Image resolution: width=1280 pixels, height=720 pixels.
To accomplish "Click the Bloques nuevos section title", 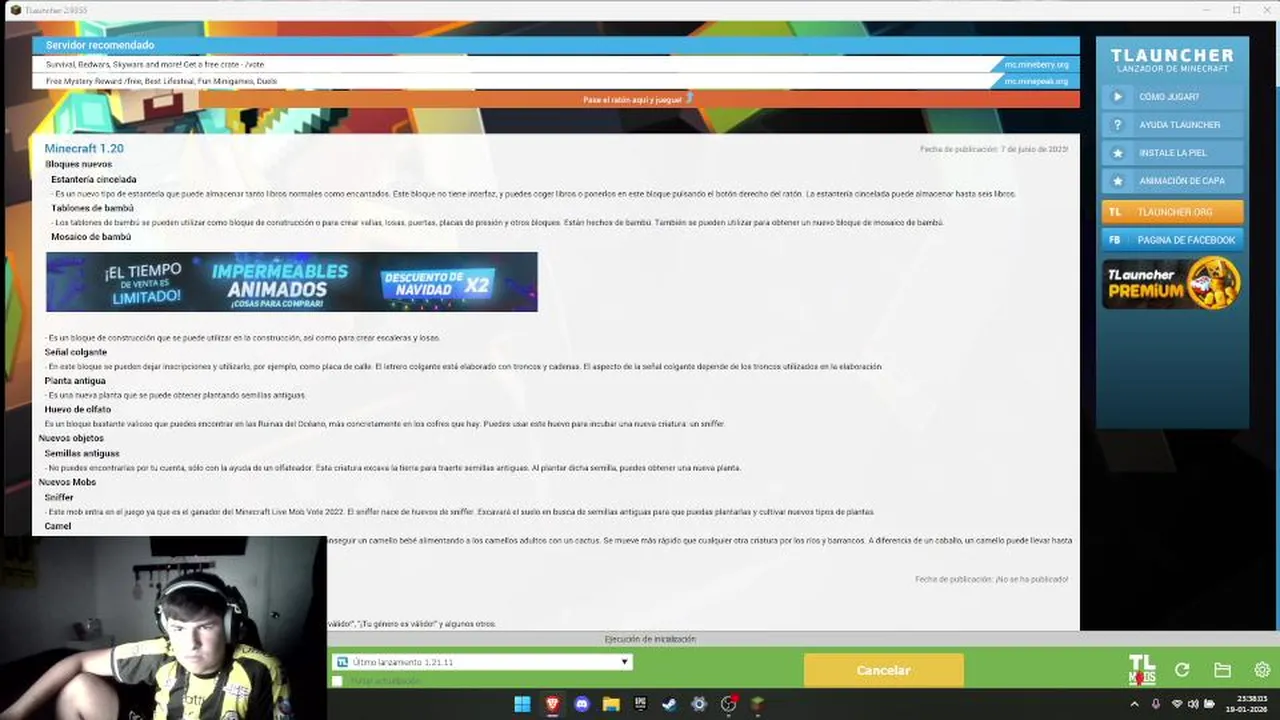I will (x=78, y=164).
